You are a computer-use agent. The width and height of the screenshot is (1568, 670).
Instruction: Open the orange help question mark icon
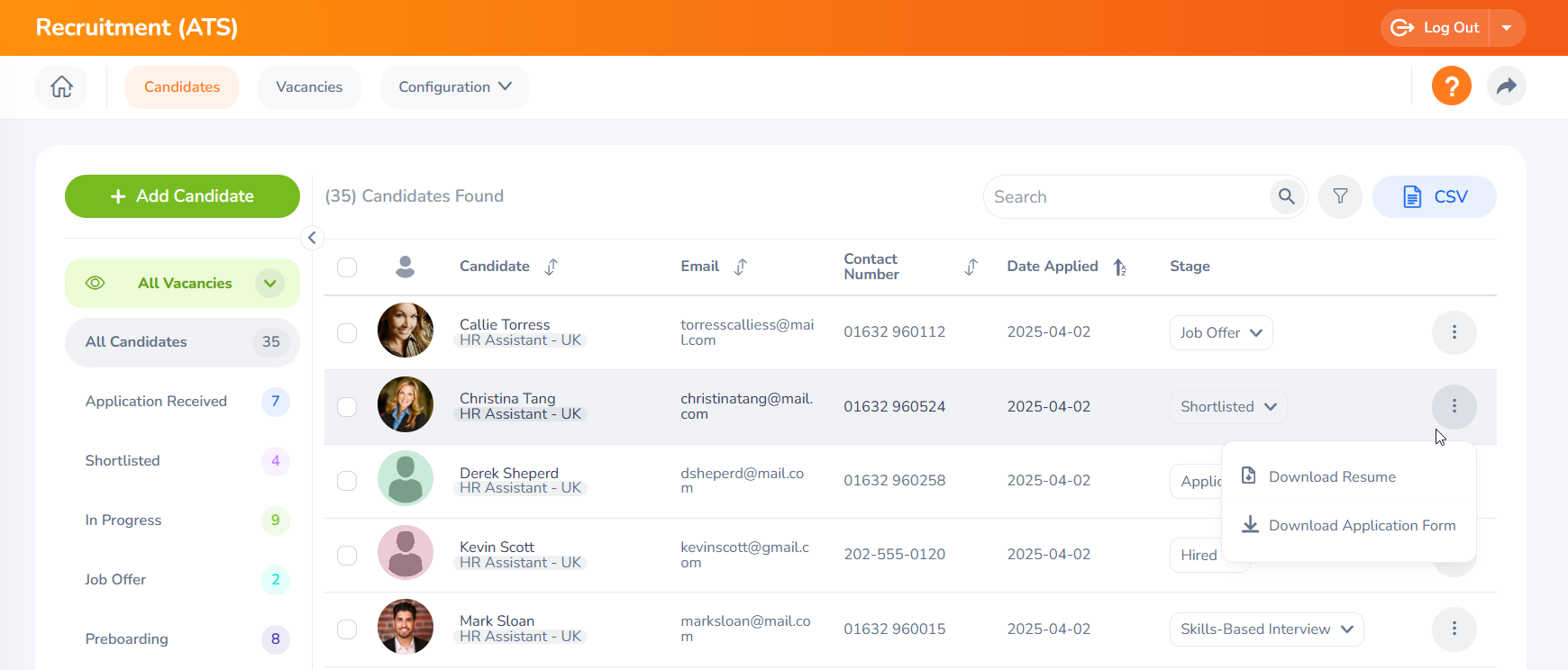(x=1451, y=86)
